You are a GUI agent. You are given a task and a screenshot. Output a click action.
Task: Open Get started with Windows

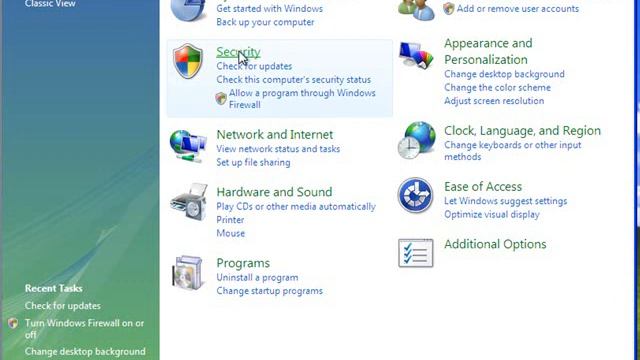269,9
